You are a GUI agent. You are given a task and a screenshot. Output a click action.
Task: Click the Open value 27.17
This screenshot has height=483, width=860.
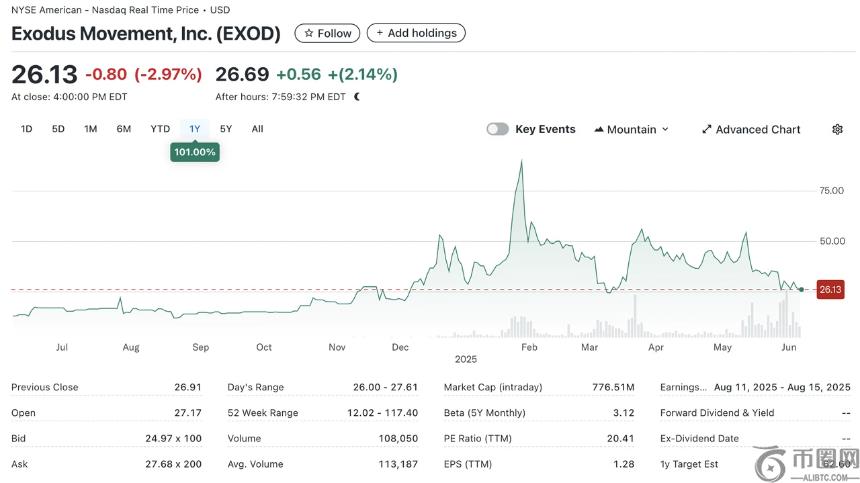[188, 413]
